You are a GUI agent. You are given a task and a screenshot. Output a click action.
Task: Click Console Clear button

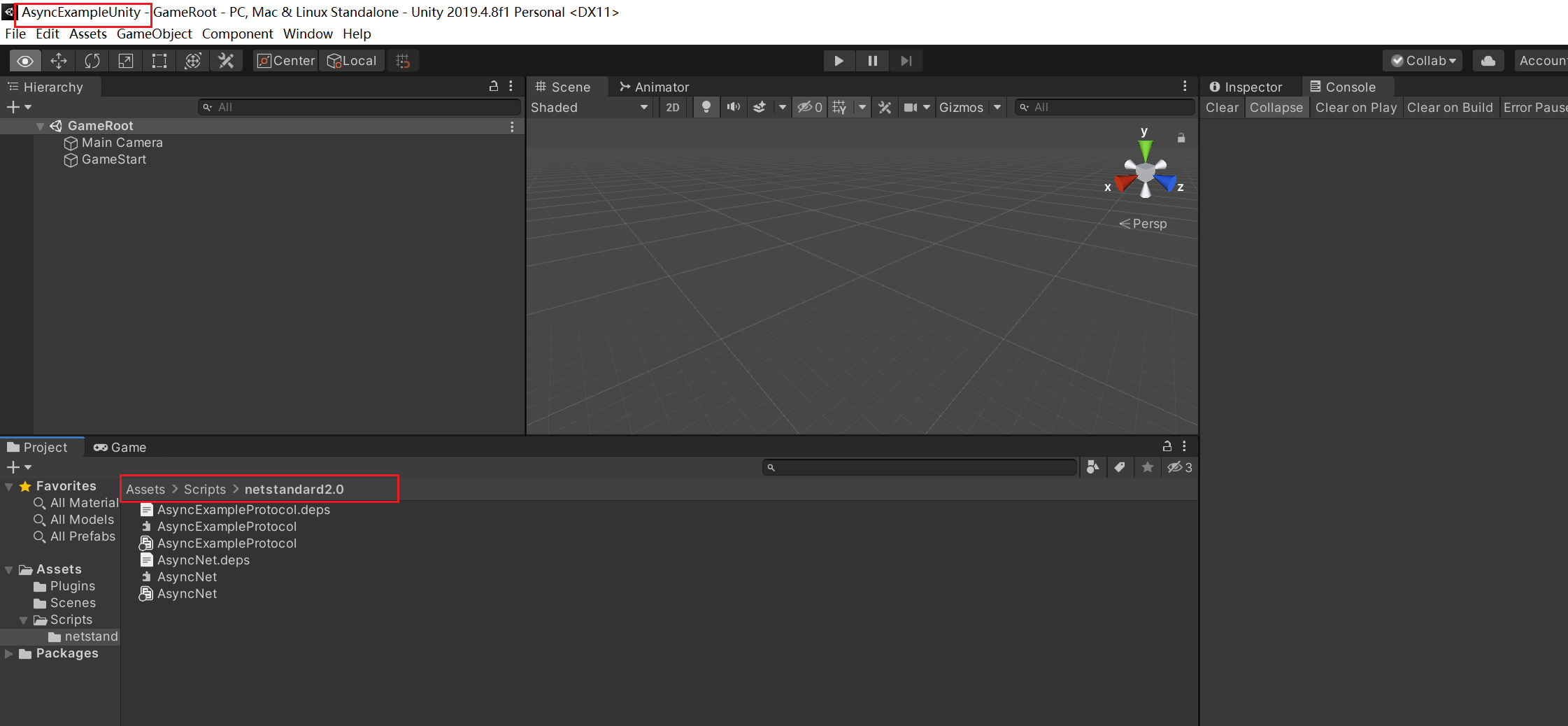tap(1222, 107)
